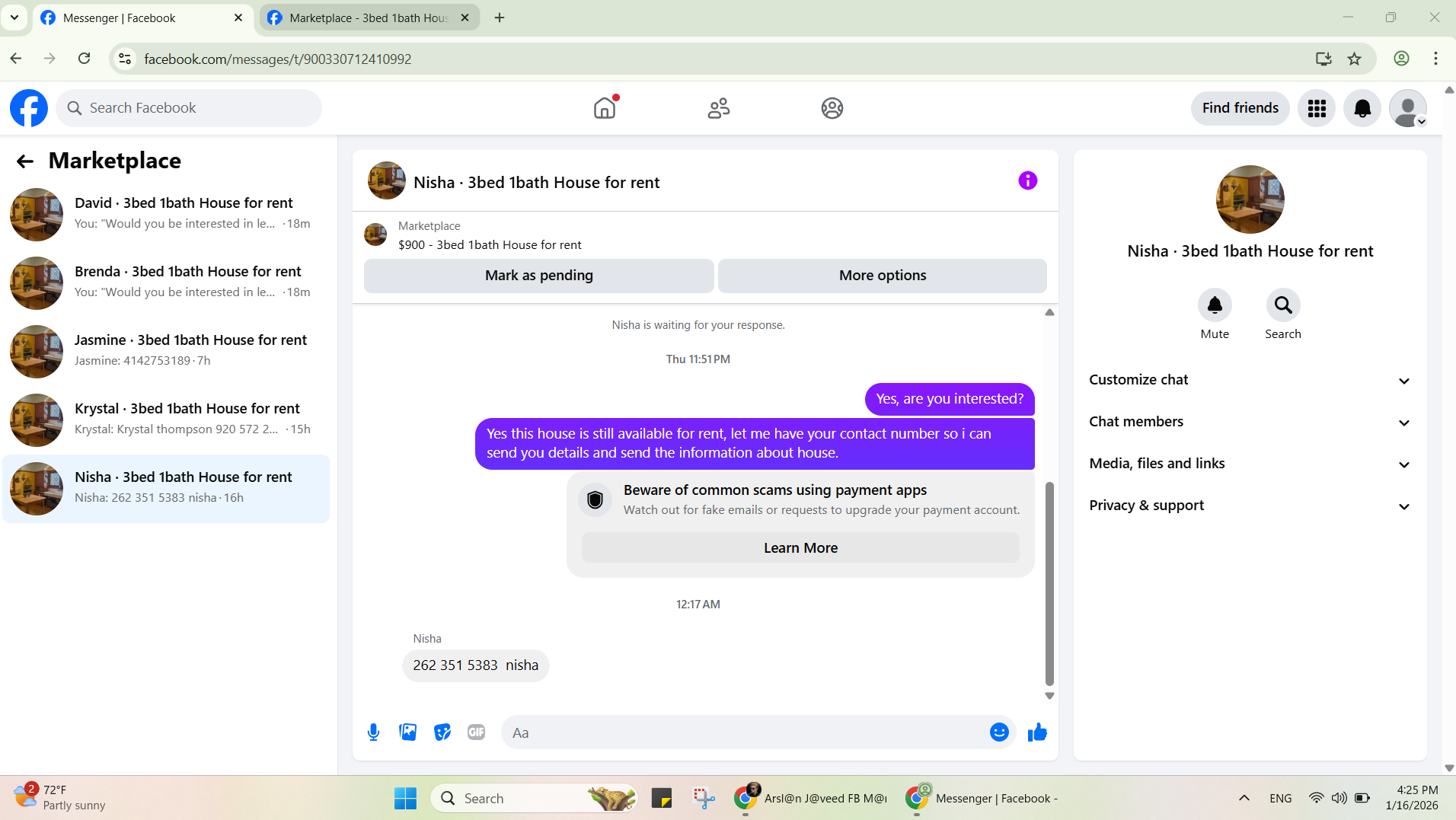The width and height of the screenshot is (1456, 820).
Task: Open the emoji picker
Action: coord(999,732)
